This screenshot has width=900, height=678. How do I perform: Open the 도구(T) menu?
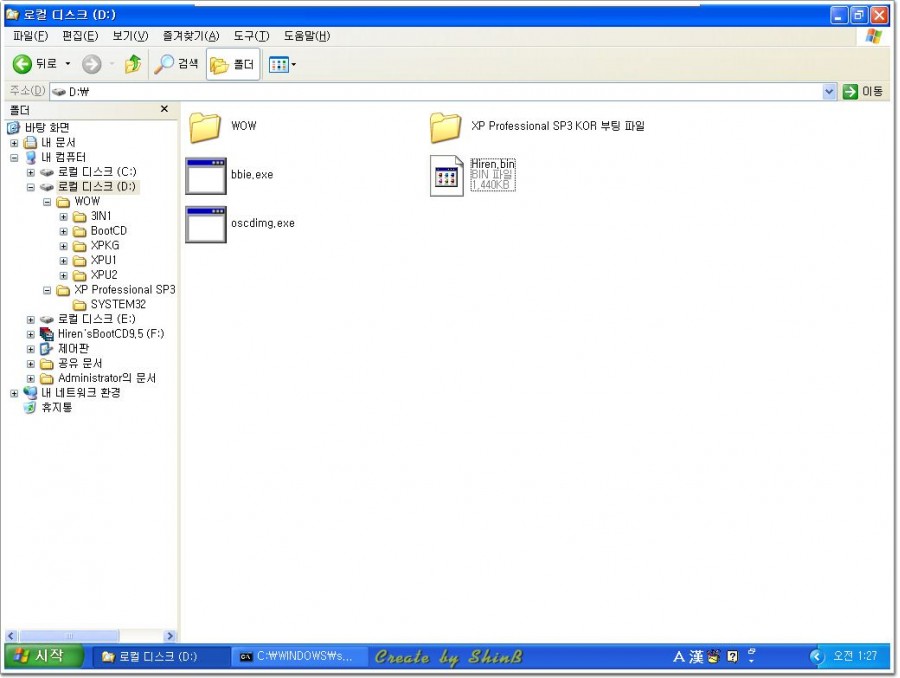tap(251, 36)
